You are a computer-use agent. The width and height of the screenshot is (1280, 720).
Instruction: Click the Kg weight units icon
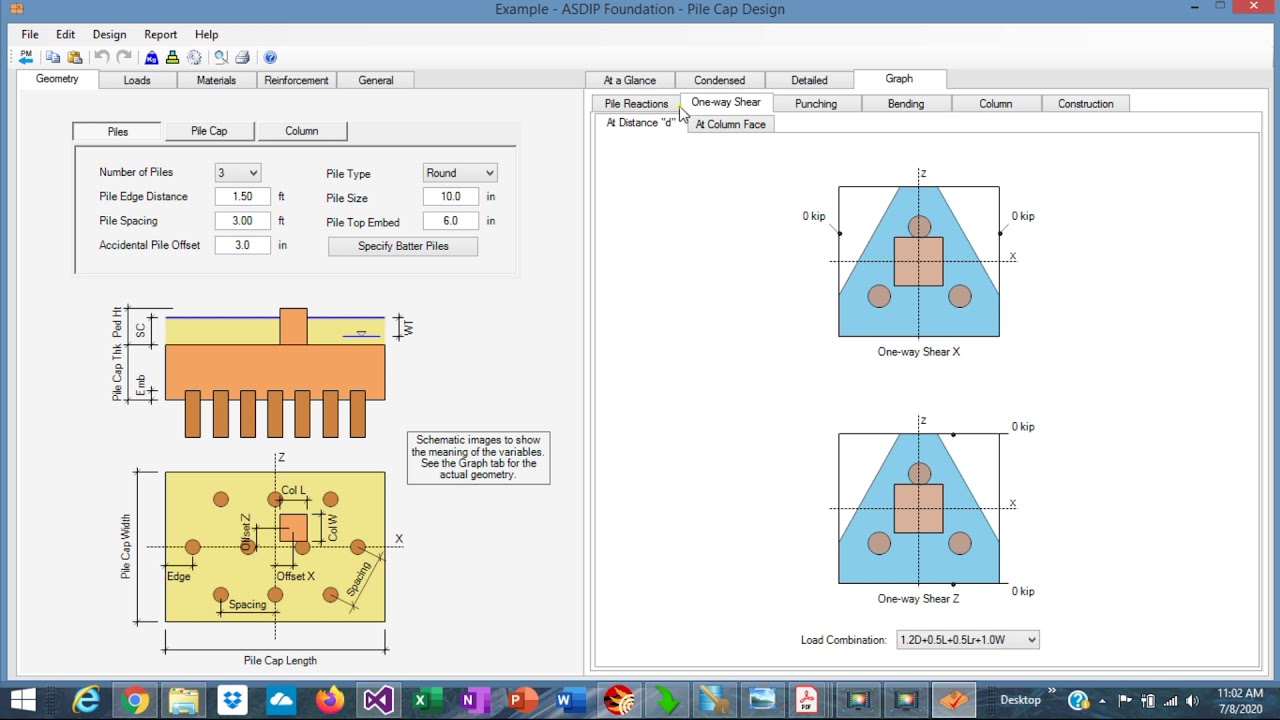pyautogui.click(x=151, y=57)
